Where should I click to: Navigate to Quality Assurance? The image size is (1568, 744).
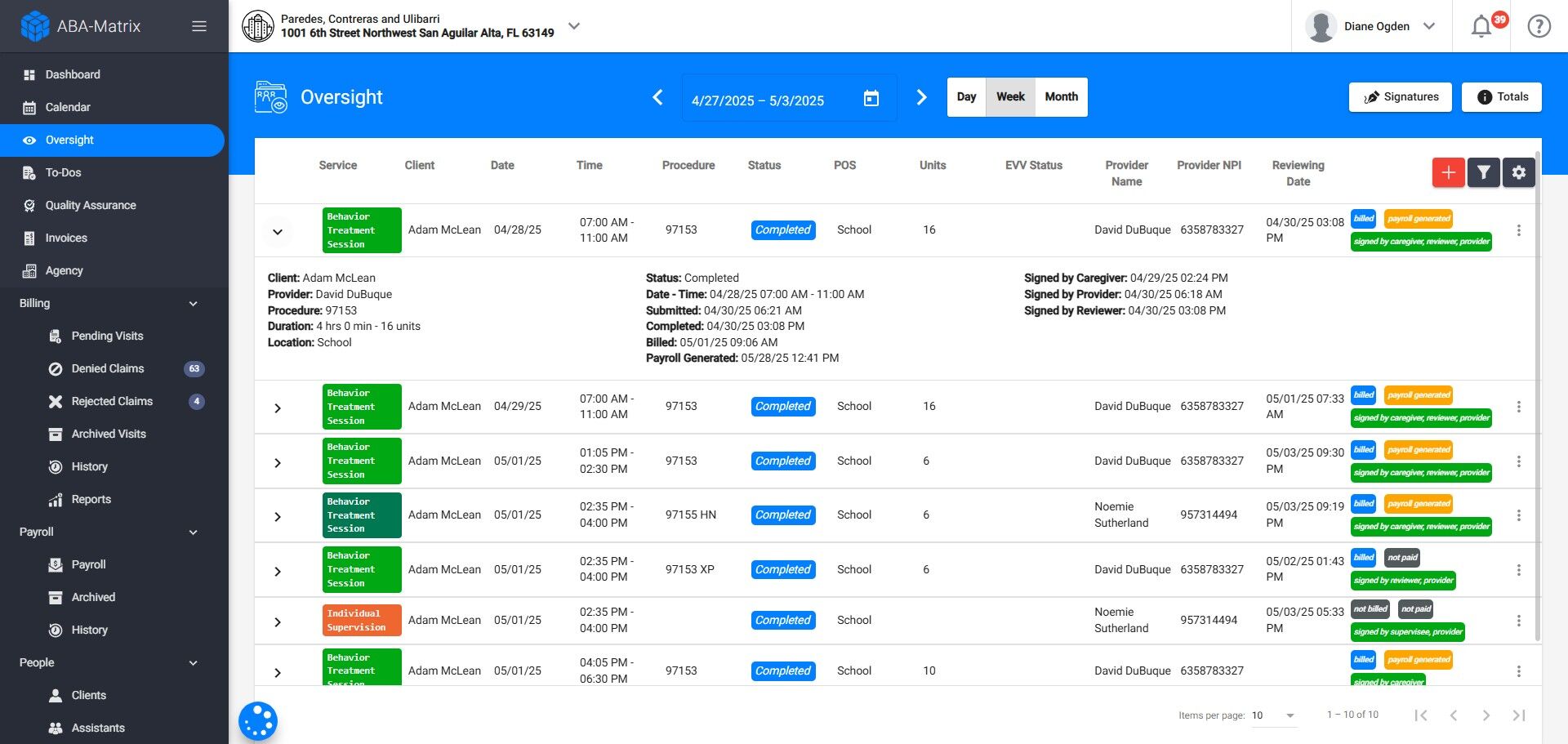pyautogui.click(x=91, y=205)
